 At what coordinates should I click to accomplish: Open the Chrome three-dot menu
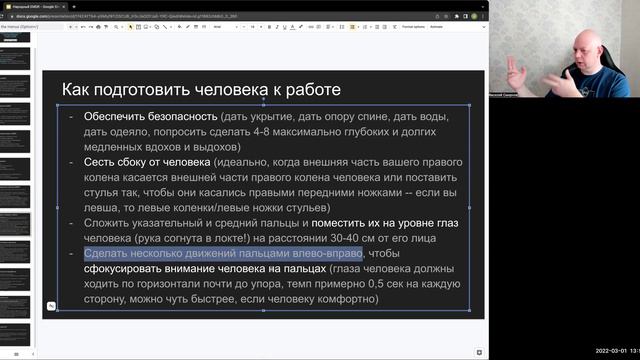[x=483, y=16]
